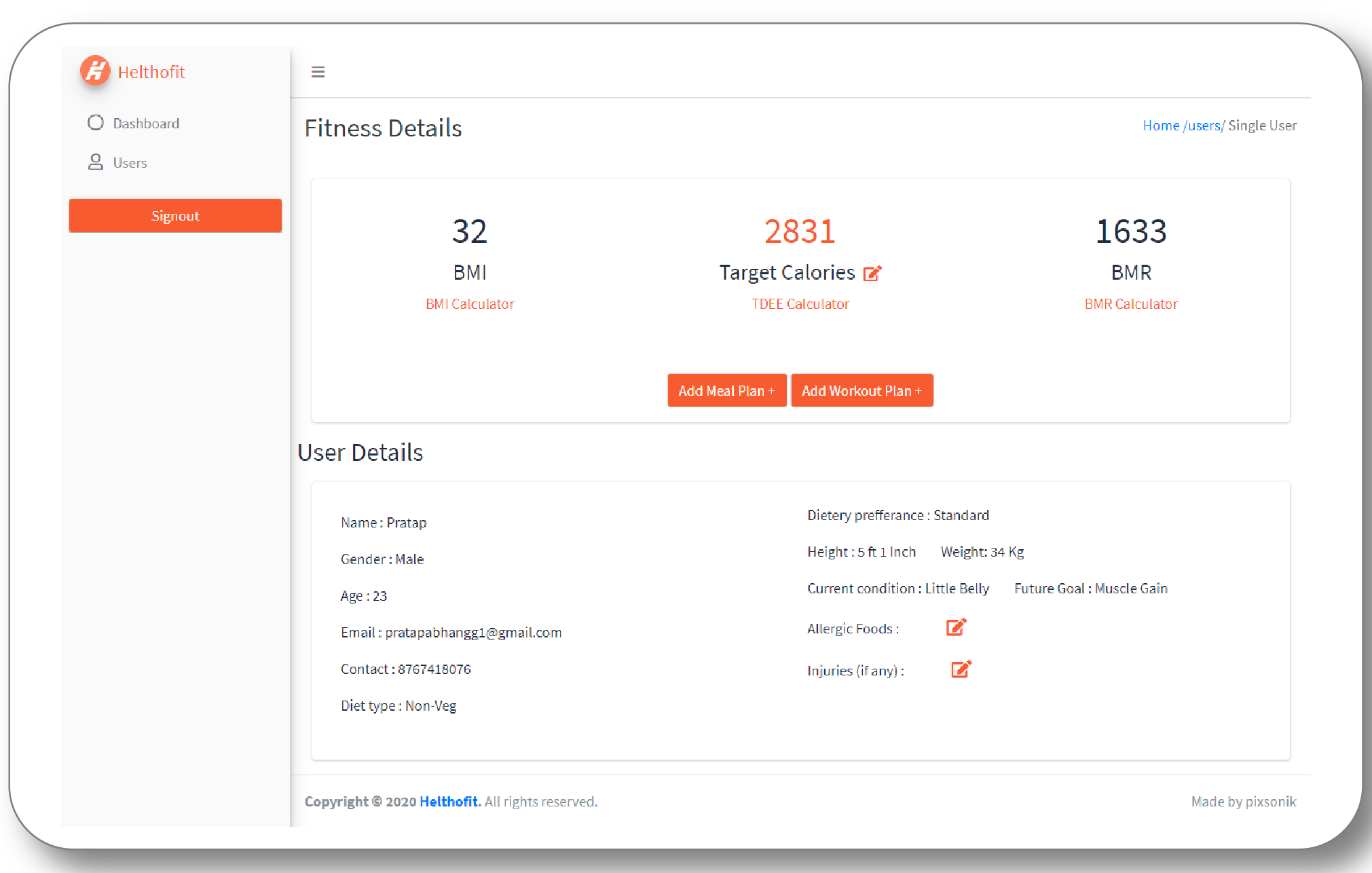Viewport: 1372px width, 873px height.
Task: Click the Helthofit logo icon
Action: pos(95,71)
